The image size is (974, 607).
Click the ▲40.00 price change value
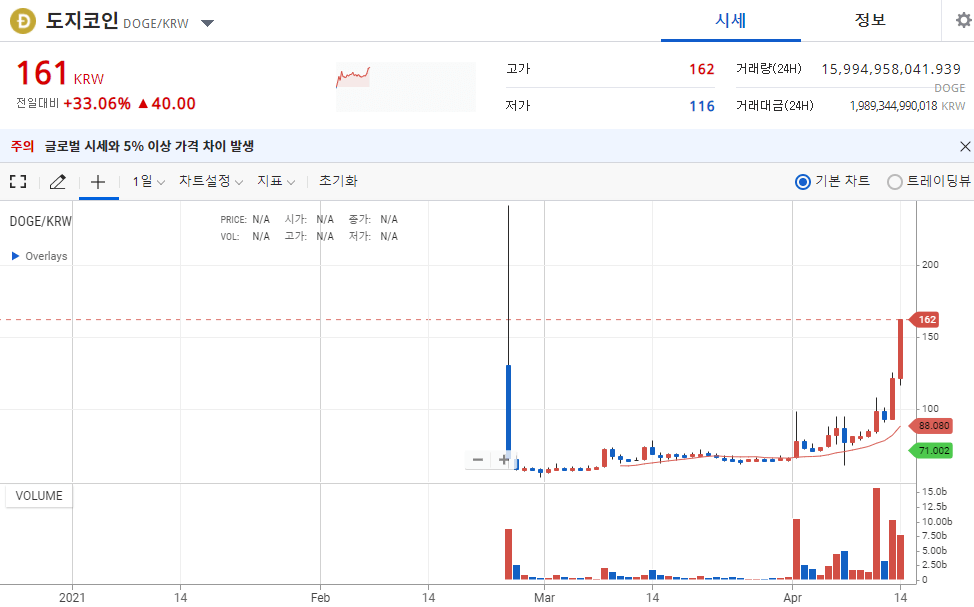tap(166, 103)
